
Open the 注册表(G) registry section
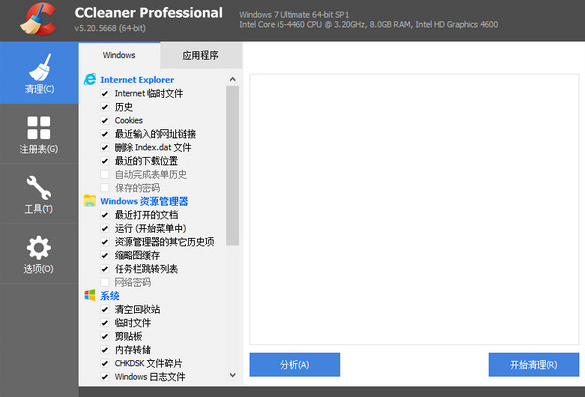39,134
